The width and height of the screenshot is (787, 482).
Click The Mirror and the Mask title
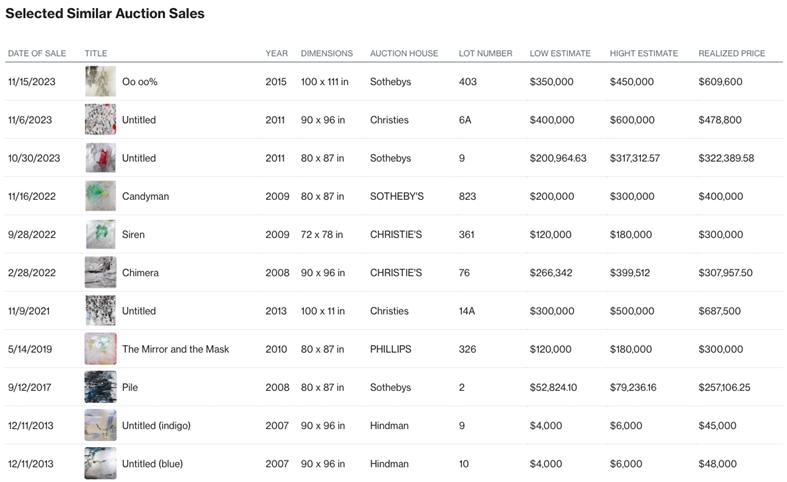point(175,349)
